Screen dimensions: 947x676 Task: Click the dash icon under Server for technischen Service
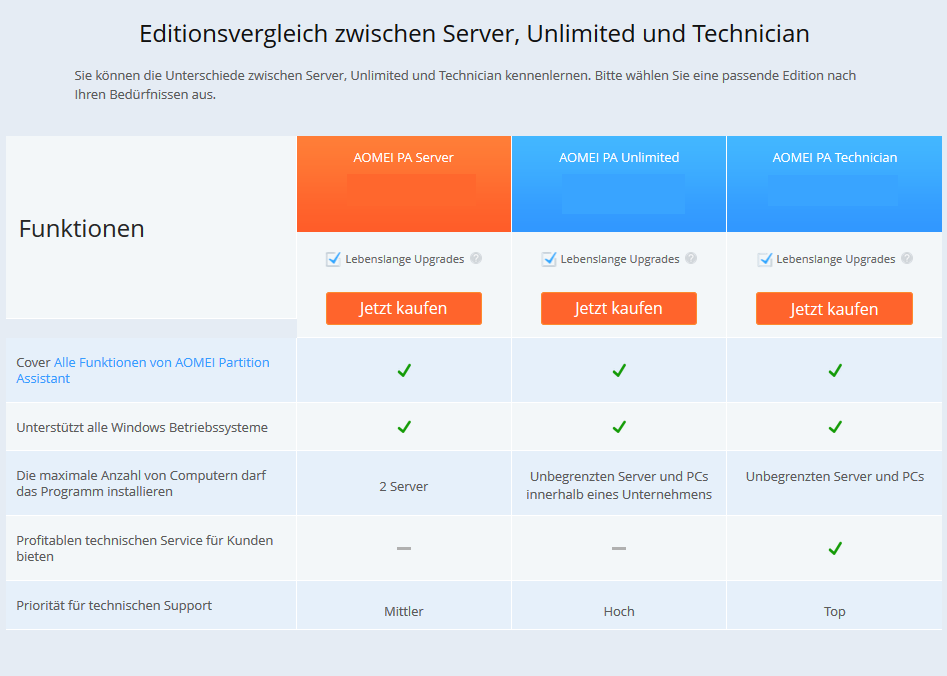pos(403,548)
